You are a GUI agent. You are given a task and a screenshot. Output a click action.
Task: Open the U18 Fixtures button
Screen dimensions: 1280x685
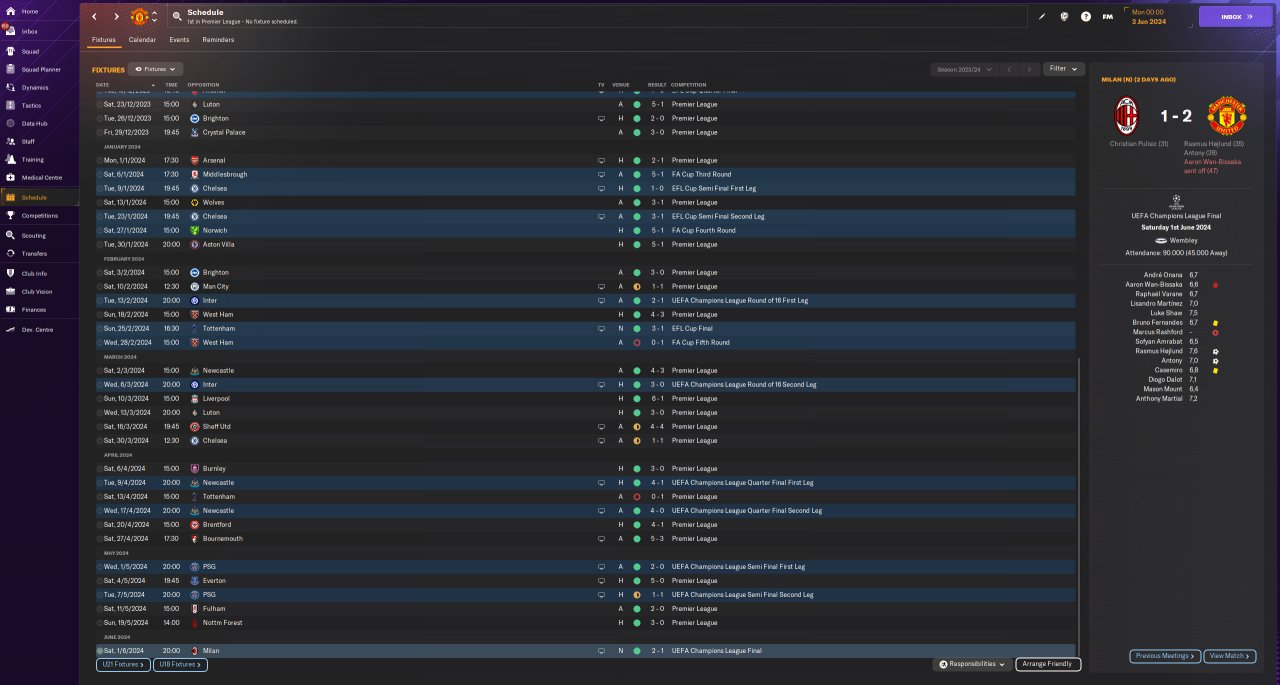180,664
